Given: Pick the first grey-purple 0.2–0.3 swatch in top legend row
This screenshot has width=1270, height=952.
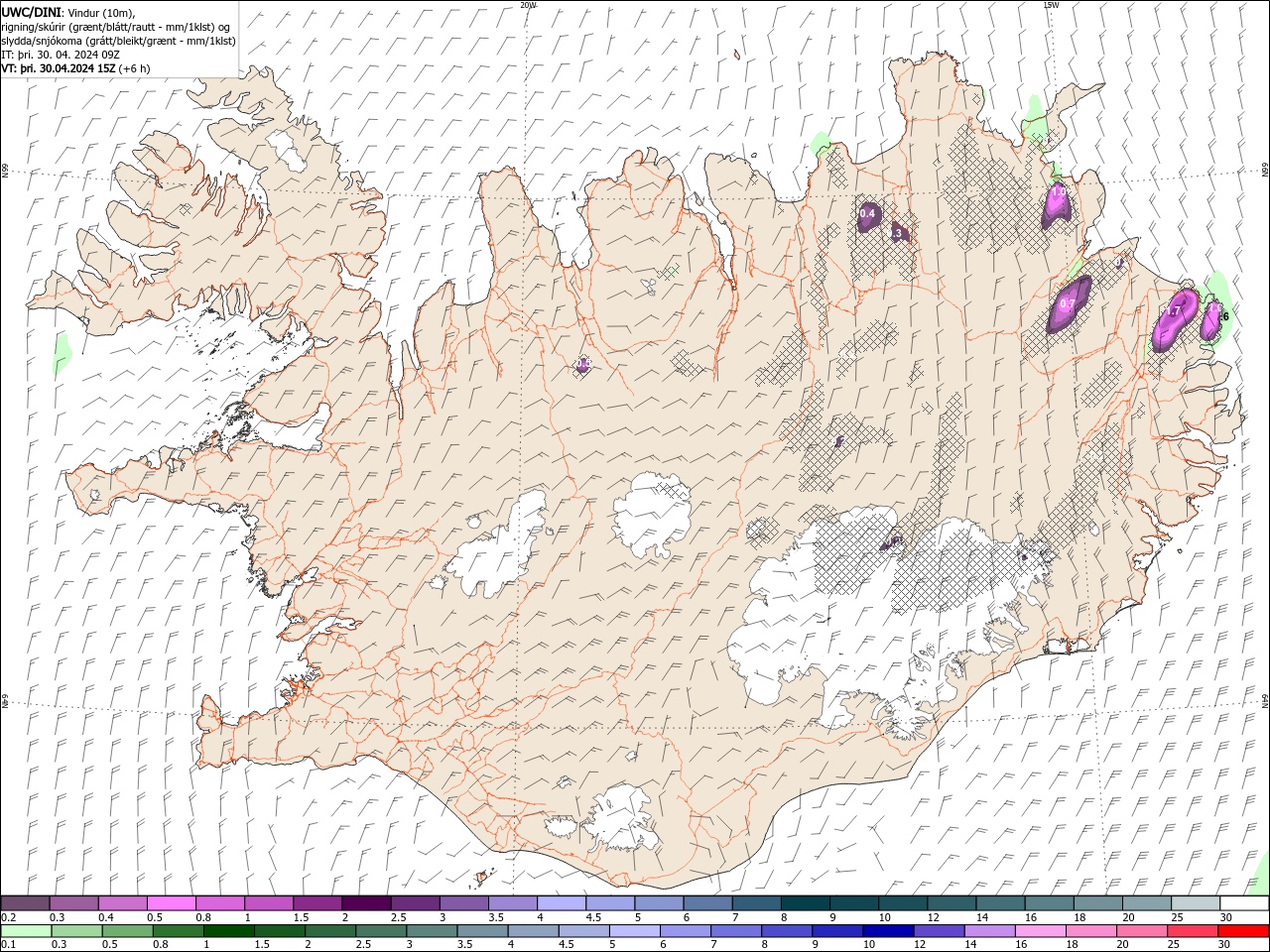Looking at the screenshot, I should 25,903.
